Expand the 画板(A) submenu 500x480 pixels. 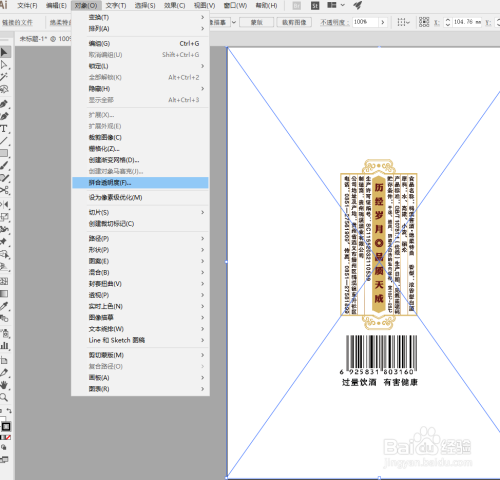click(x=140, y=378)
